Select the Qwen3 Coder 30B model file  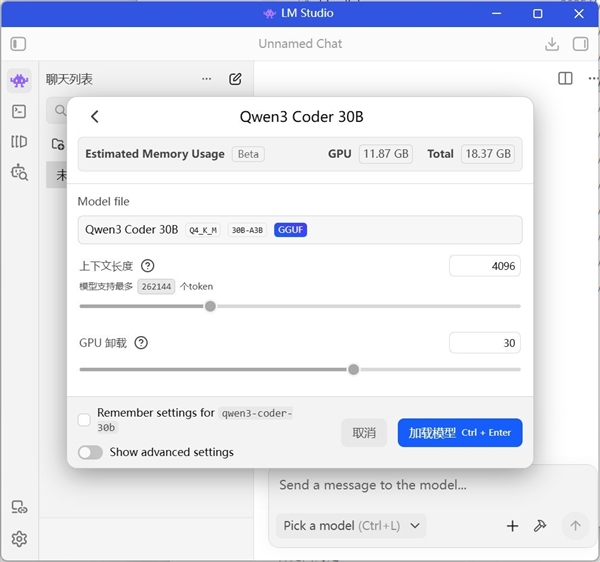click(300, 230)
